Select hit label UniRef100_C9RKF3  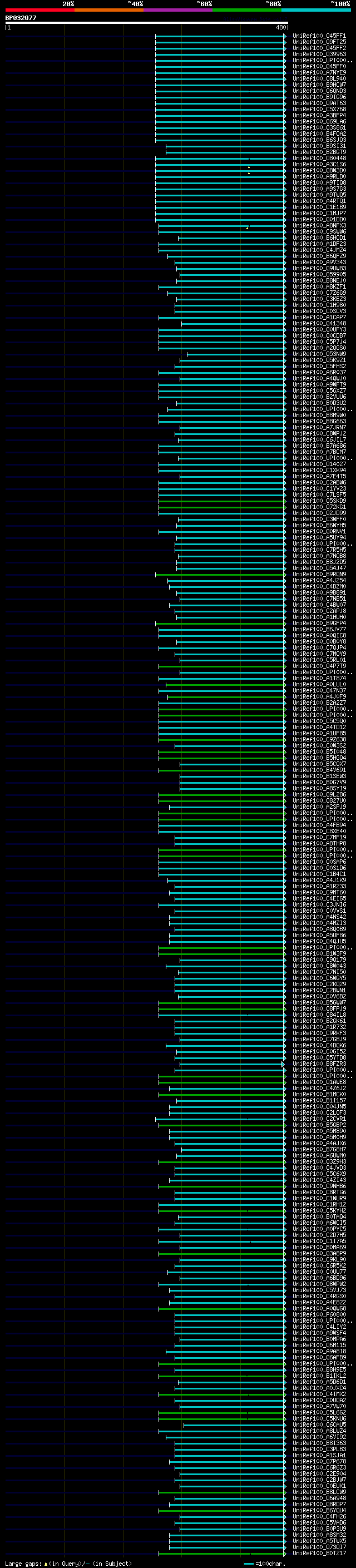point(319,1033)
